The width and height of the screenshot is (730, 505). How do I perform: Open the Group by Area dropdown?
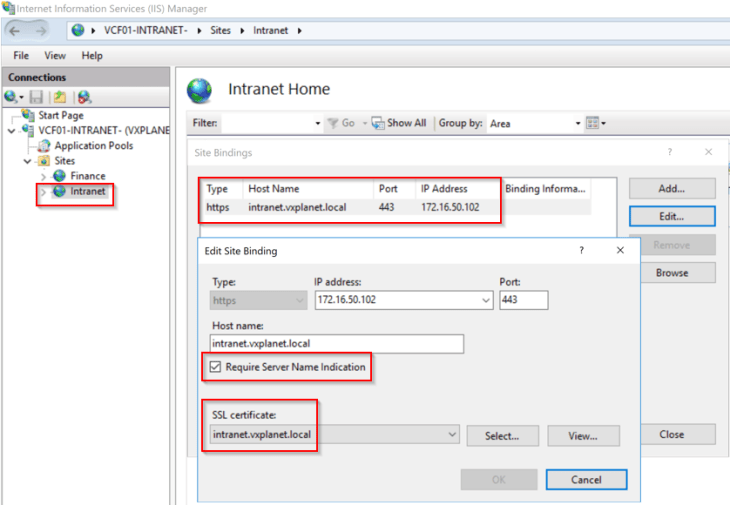[x=578, y=123]
